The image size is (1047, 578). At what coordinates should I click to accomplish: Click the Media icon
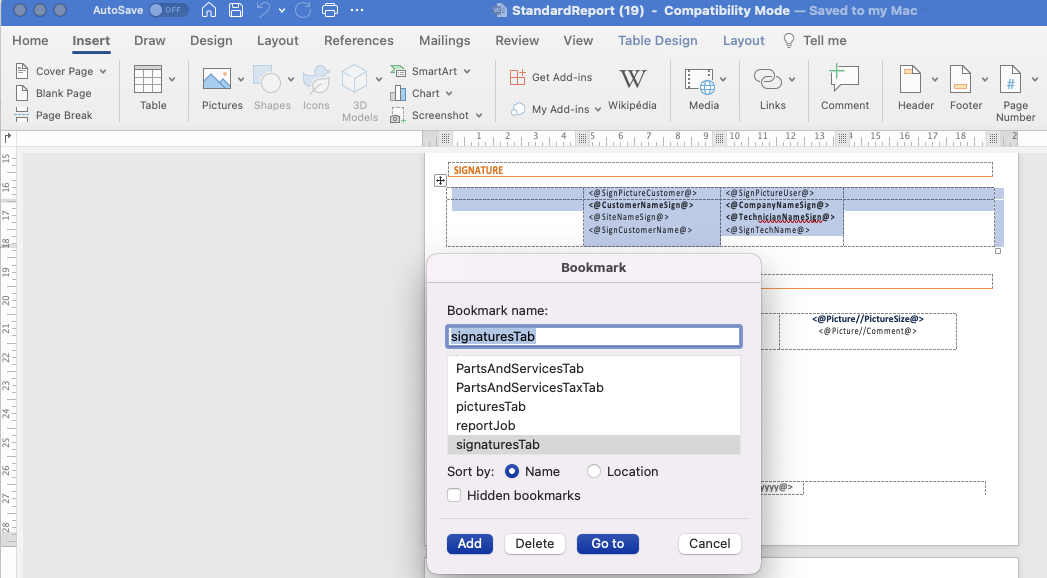coord(700,81)
